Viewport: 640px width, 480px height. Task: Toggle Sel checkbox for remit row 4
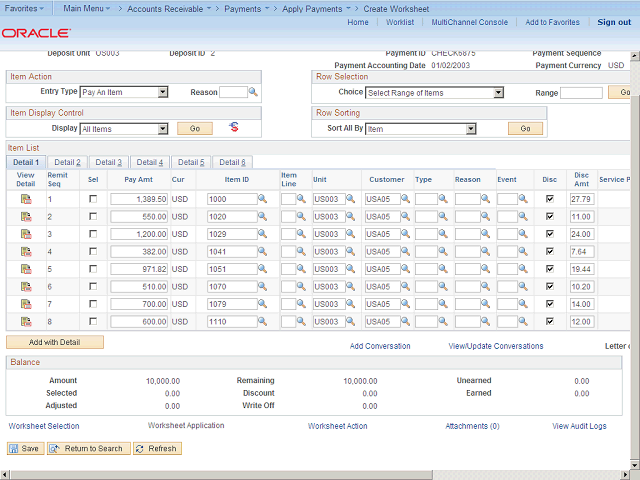click(x=93, y=252)
